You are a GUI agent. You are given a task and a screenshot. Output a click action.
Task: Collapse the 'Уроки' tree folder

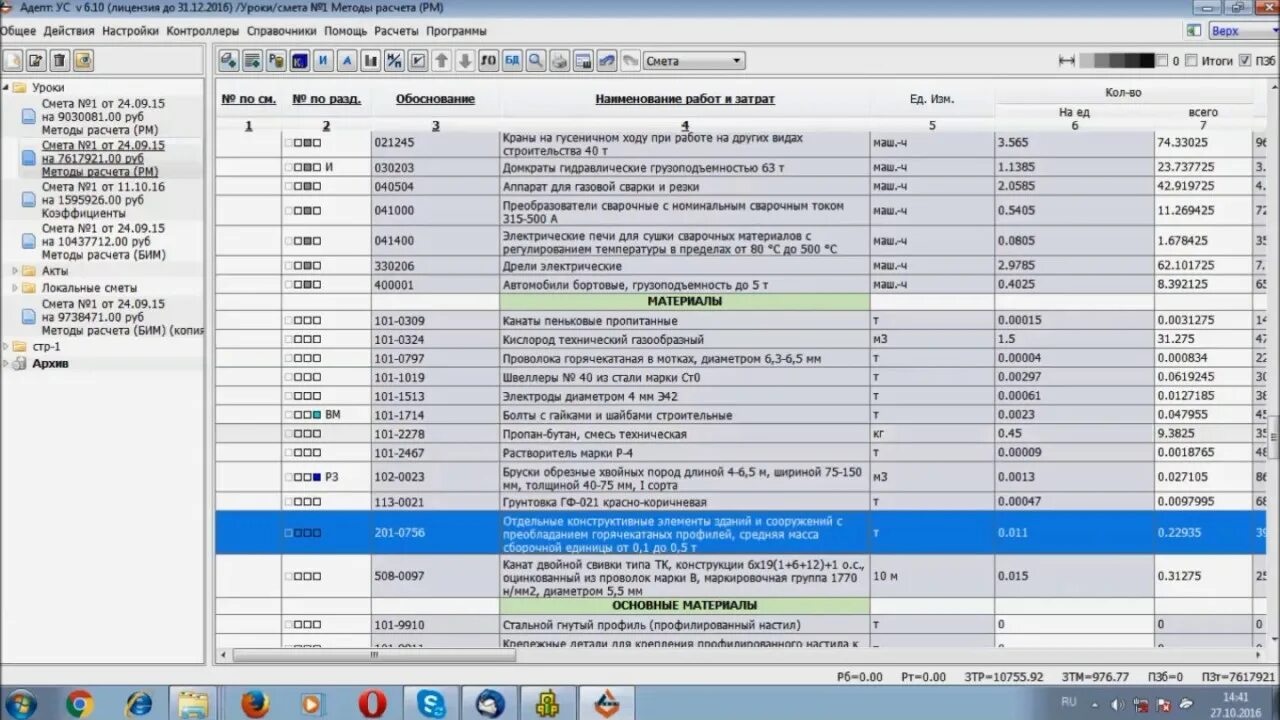click(6, 87)
